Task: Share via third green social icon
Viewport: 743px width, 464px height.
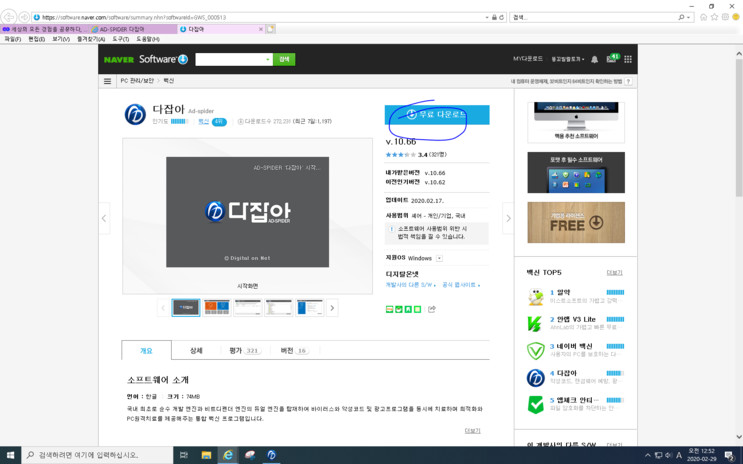Action: coord(408,309)
